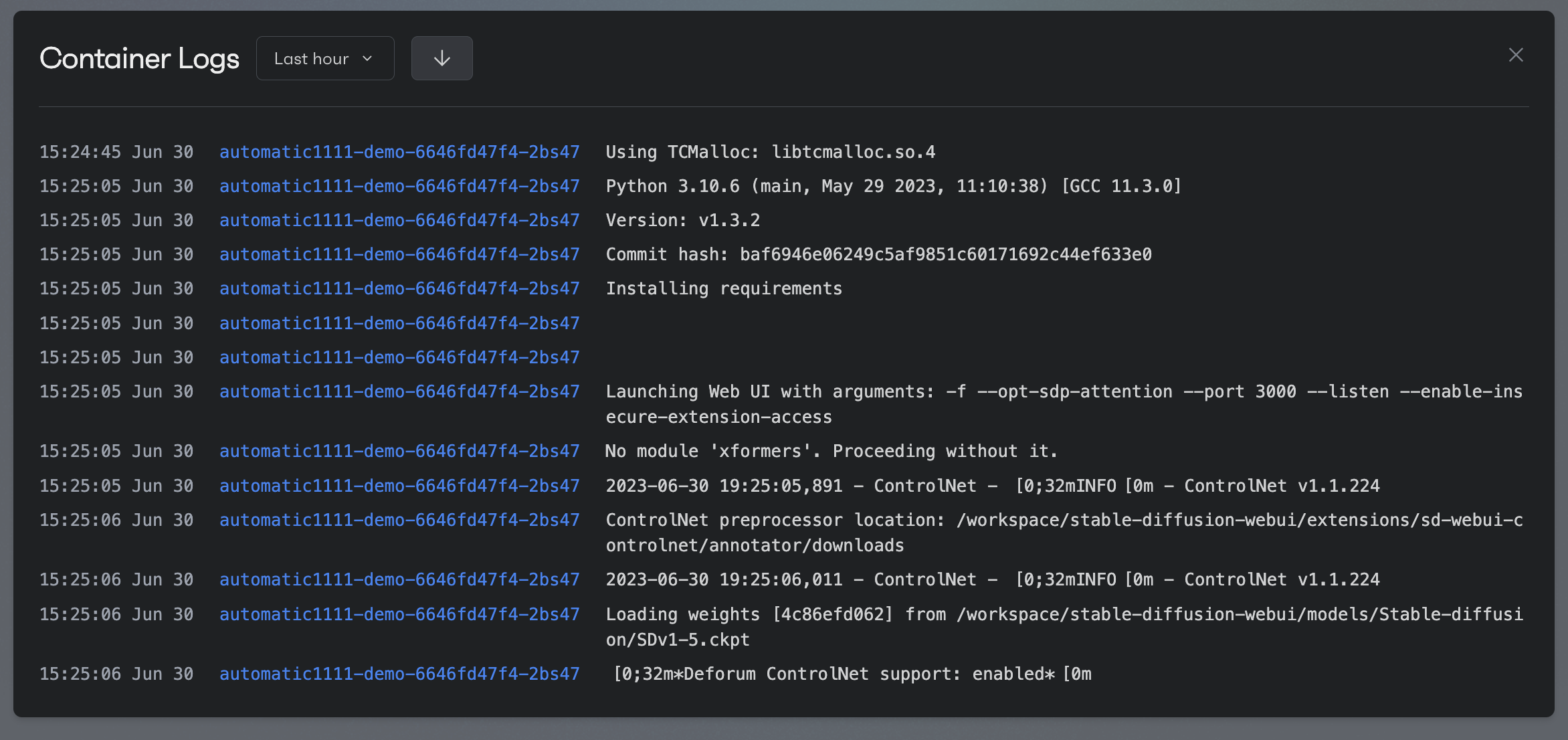Open pod link on TCMalloc log line
This screenshot has width=1568, height=740.
(399, 153)
